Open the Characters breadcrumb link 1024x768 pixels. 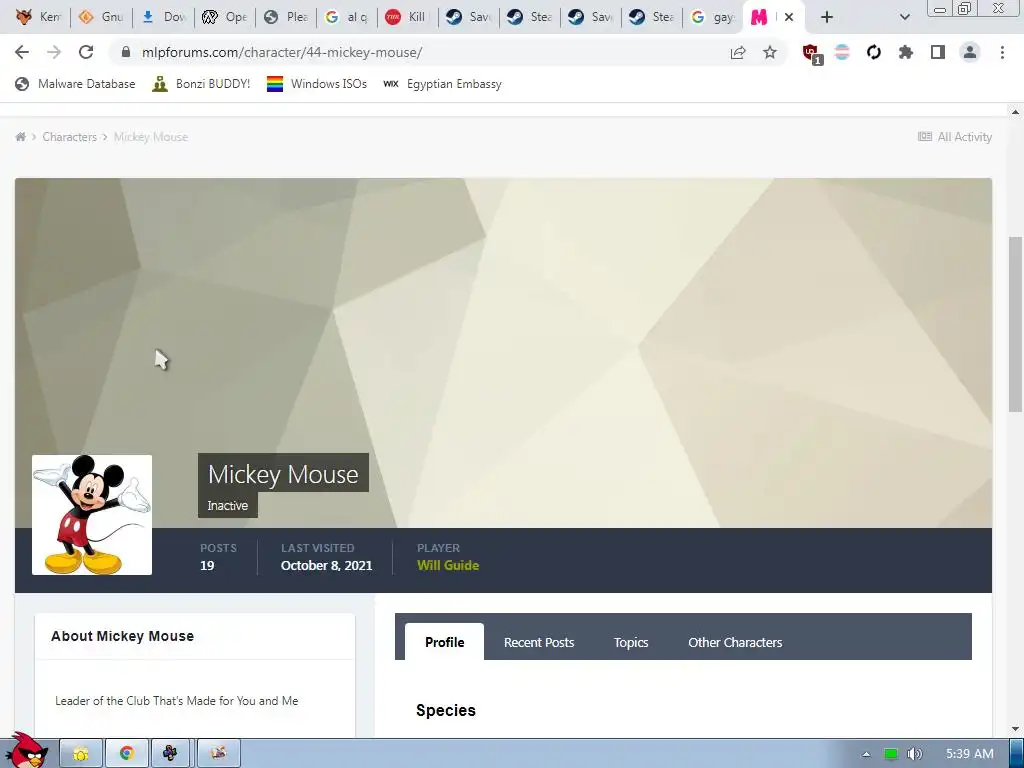[69, 136]
